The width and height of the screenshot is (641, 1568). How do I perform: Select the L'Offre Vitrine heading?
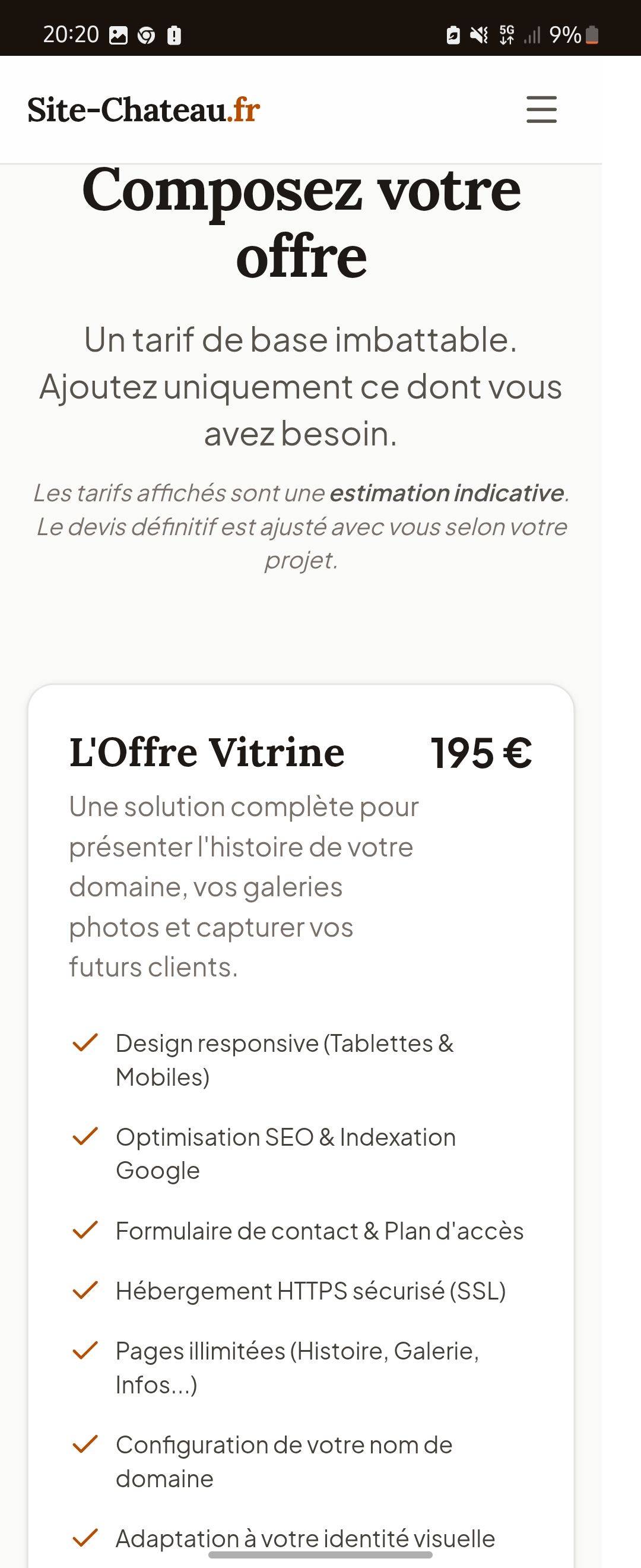(x=207, y=753)
